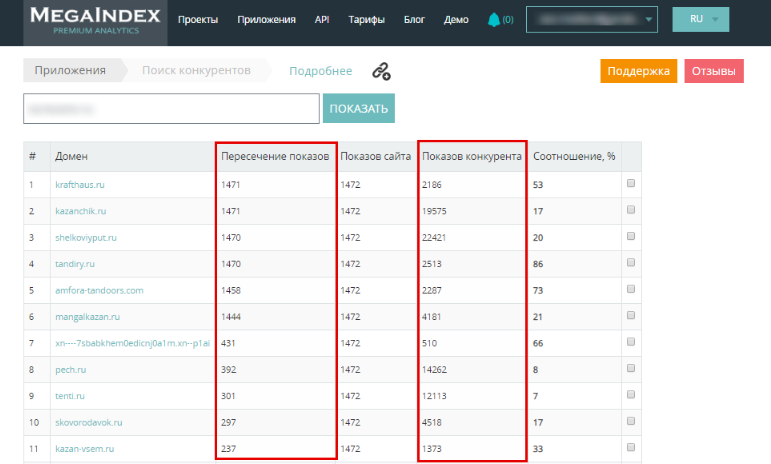Sort by Соотношение, % column header
Screen dimensions: 771x464
(574, 156)
